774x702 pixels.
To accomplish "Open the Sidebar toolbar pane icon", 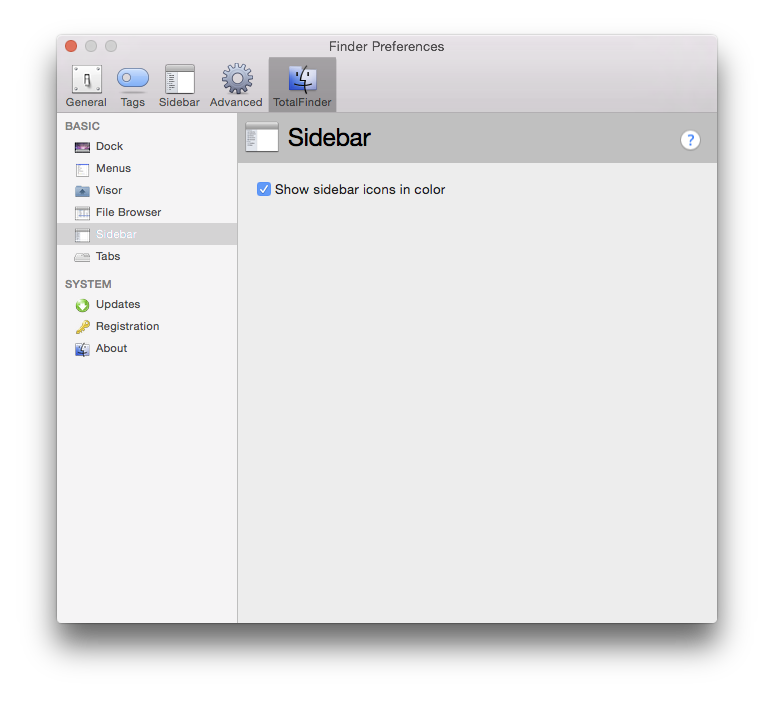I will [179, 79].
